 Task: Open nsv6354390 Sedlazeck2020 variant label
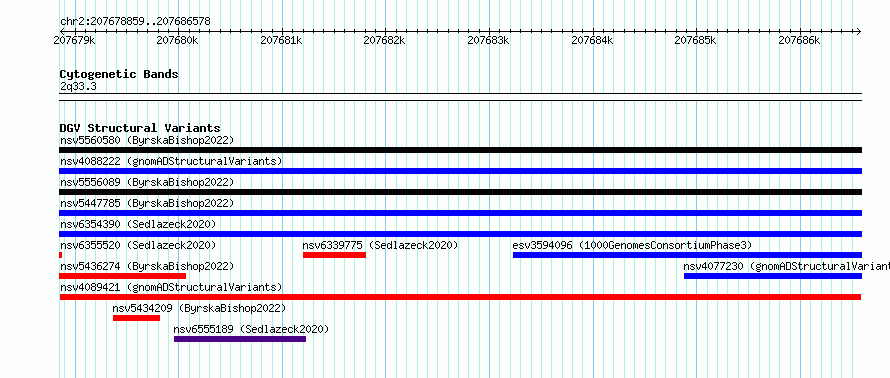[138, 224]
